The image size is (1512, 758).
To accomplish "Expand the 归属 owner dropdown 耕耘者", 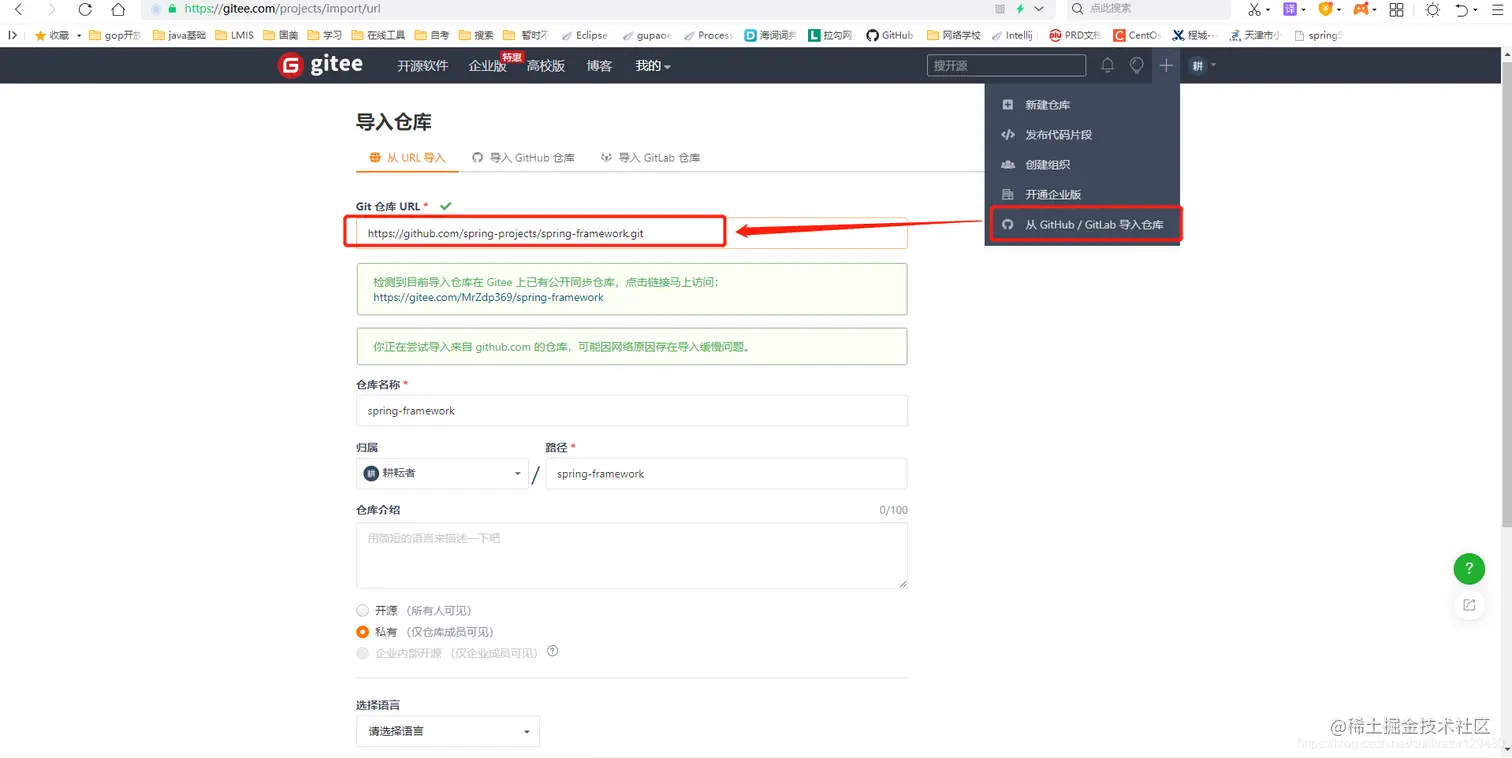I will (442, 474).
